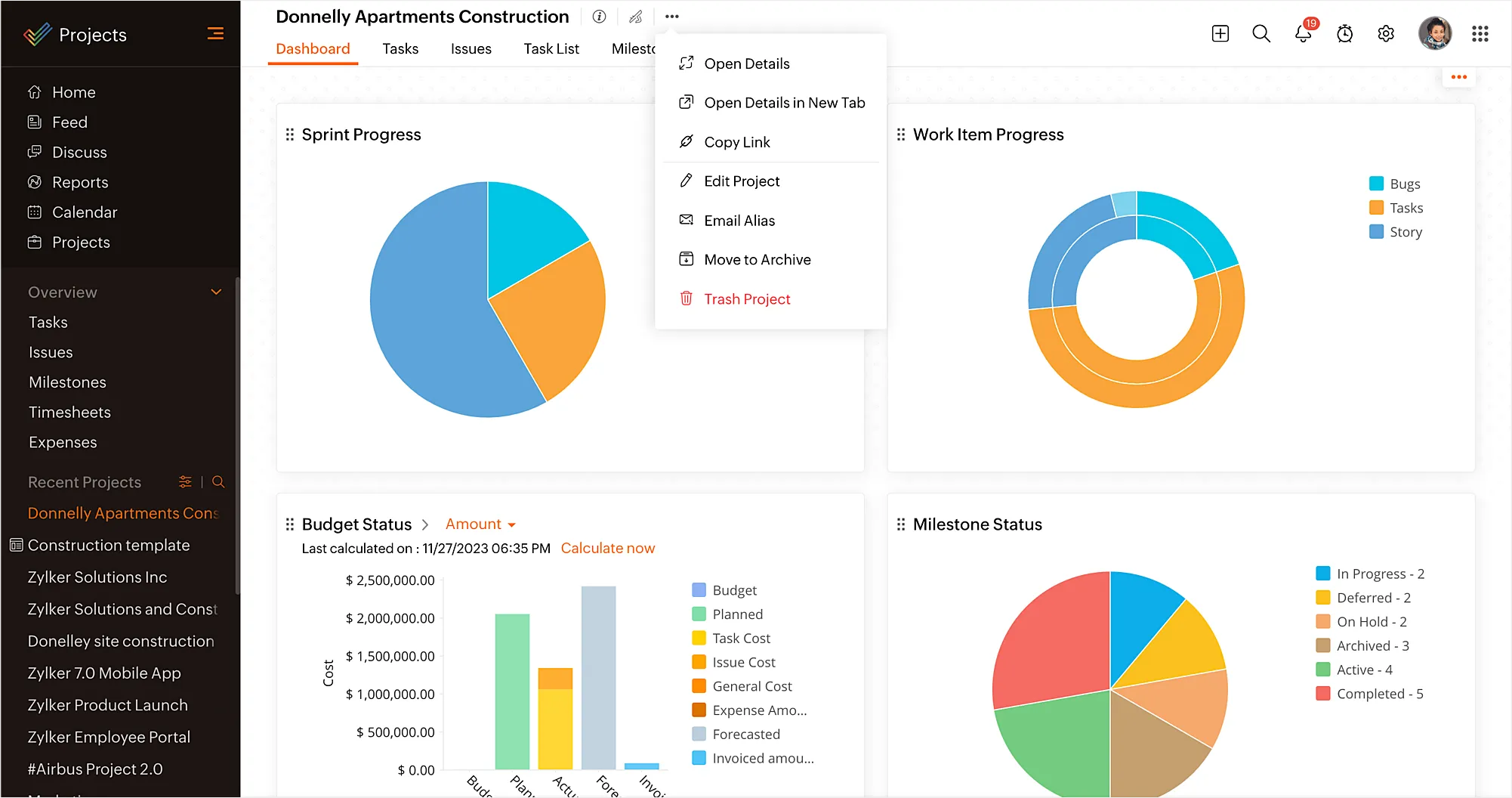1512x798 pixels.
Task: Select Move to Archive option
Action: [757, 259]
